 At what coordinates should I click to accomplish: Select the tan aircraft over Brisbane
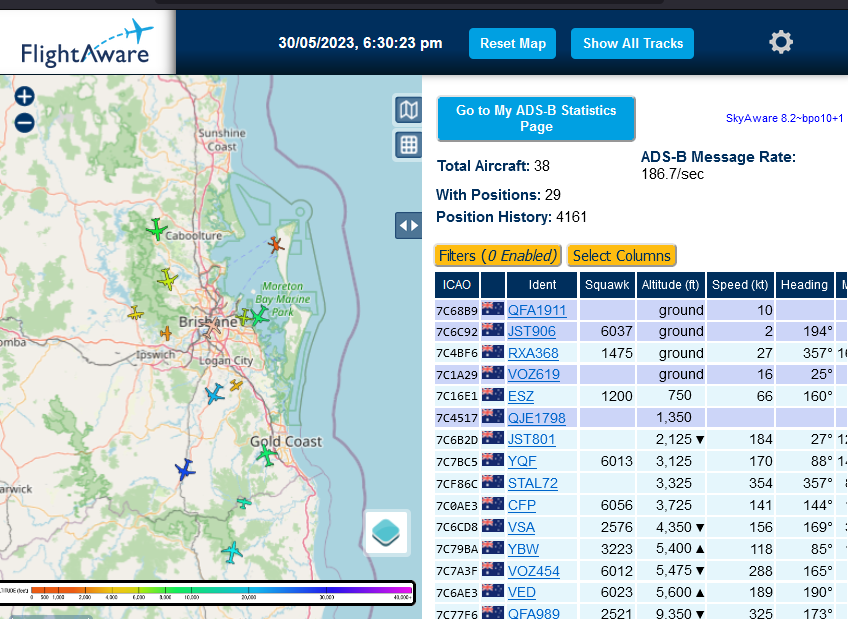212,328
